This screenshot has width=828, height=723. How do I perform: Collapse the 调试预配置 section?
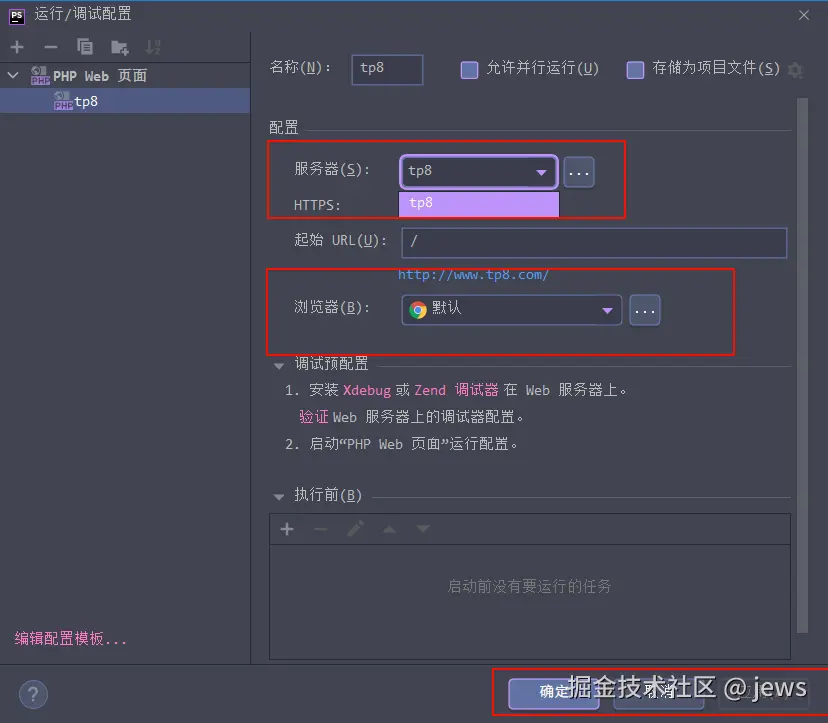279,365
